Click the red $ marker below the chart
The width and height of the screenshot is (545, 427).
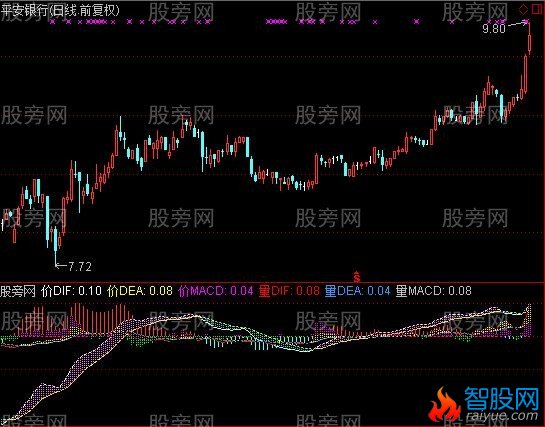(x=357, y=277)
